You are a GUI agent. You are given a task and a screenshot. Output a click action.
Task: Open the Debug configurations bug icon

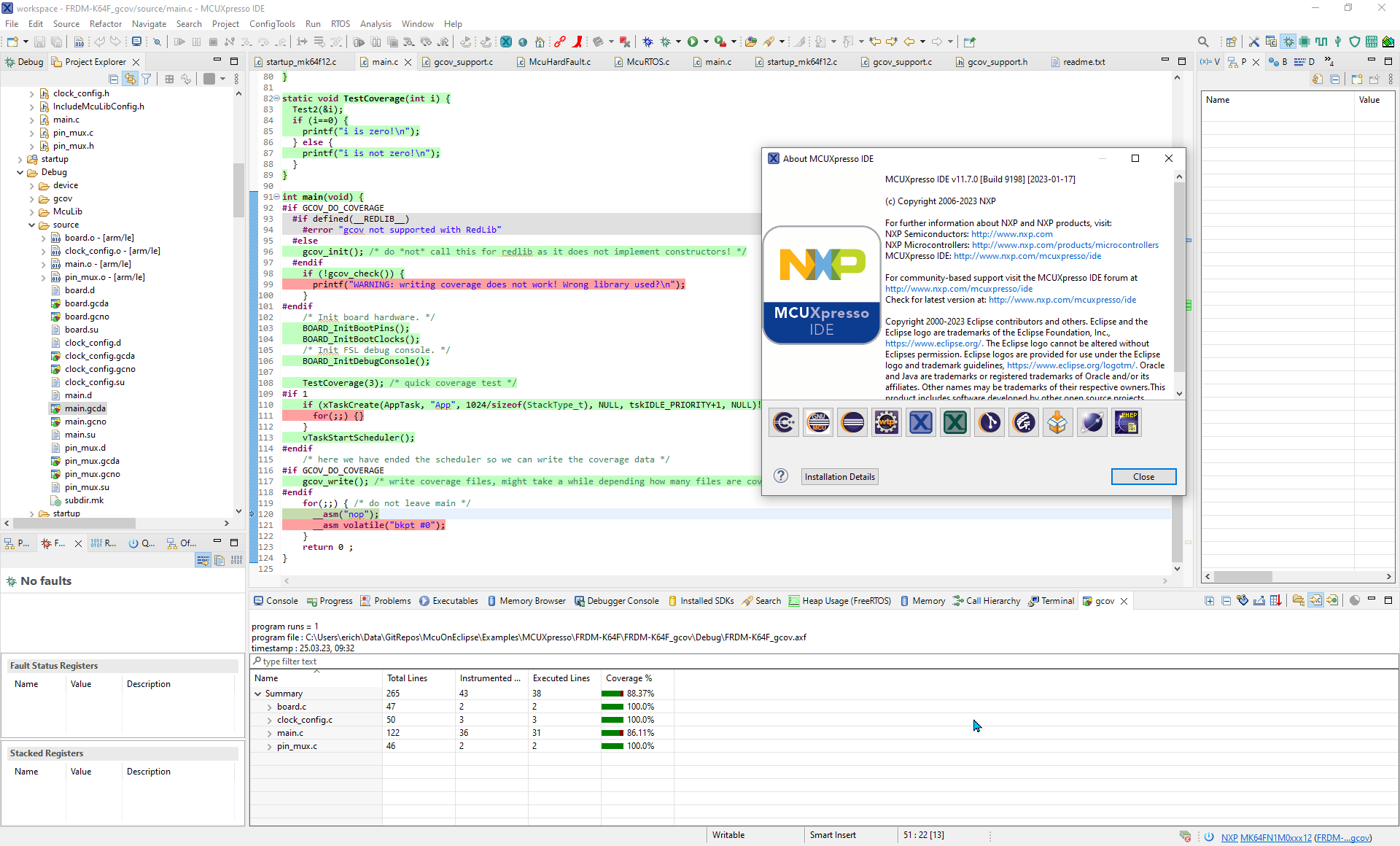[666, 42]
